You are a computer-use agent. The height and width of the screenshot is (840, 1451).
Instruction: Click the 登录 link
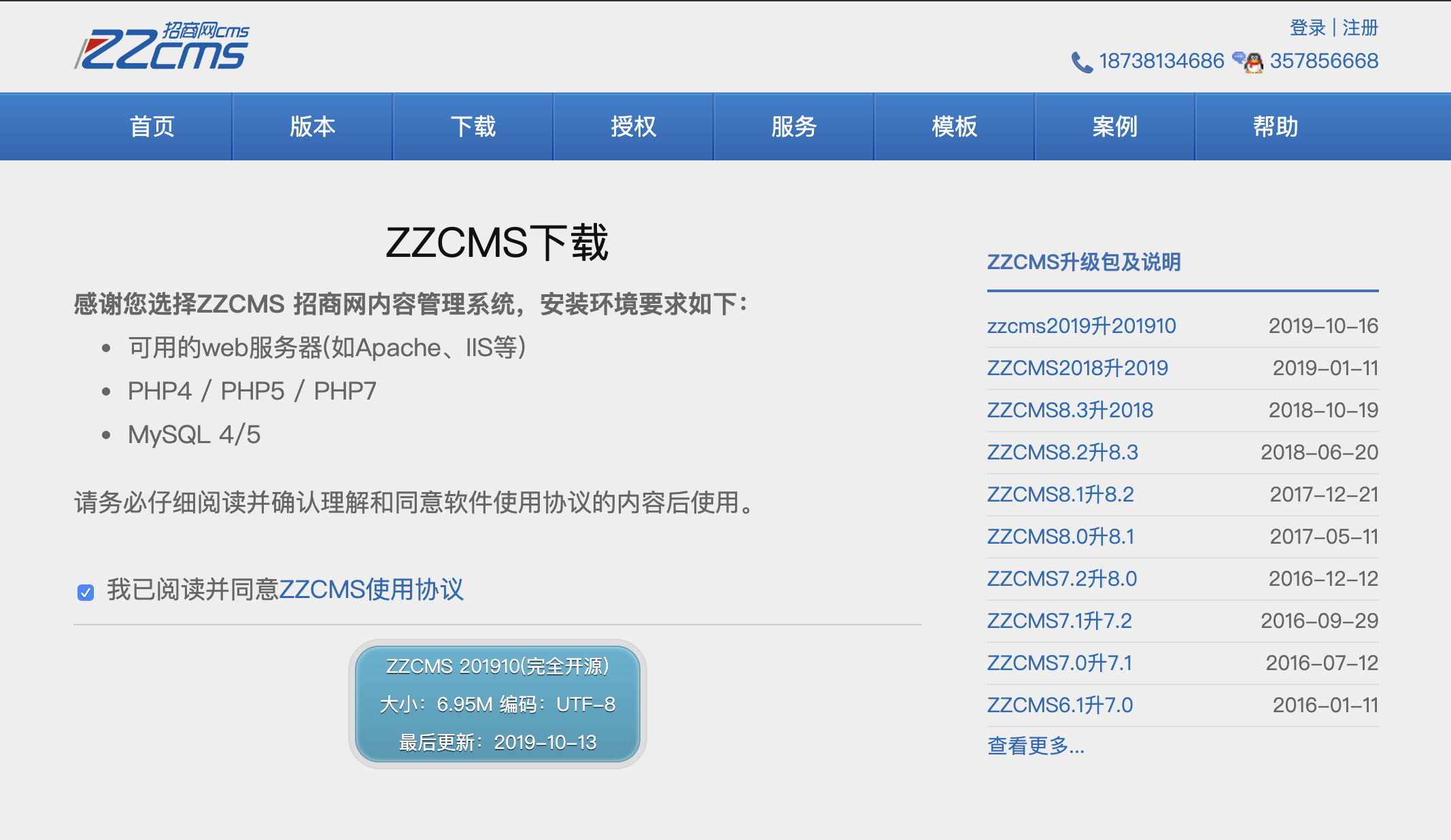point(1308,28)
